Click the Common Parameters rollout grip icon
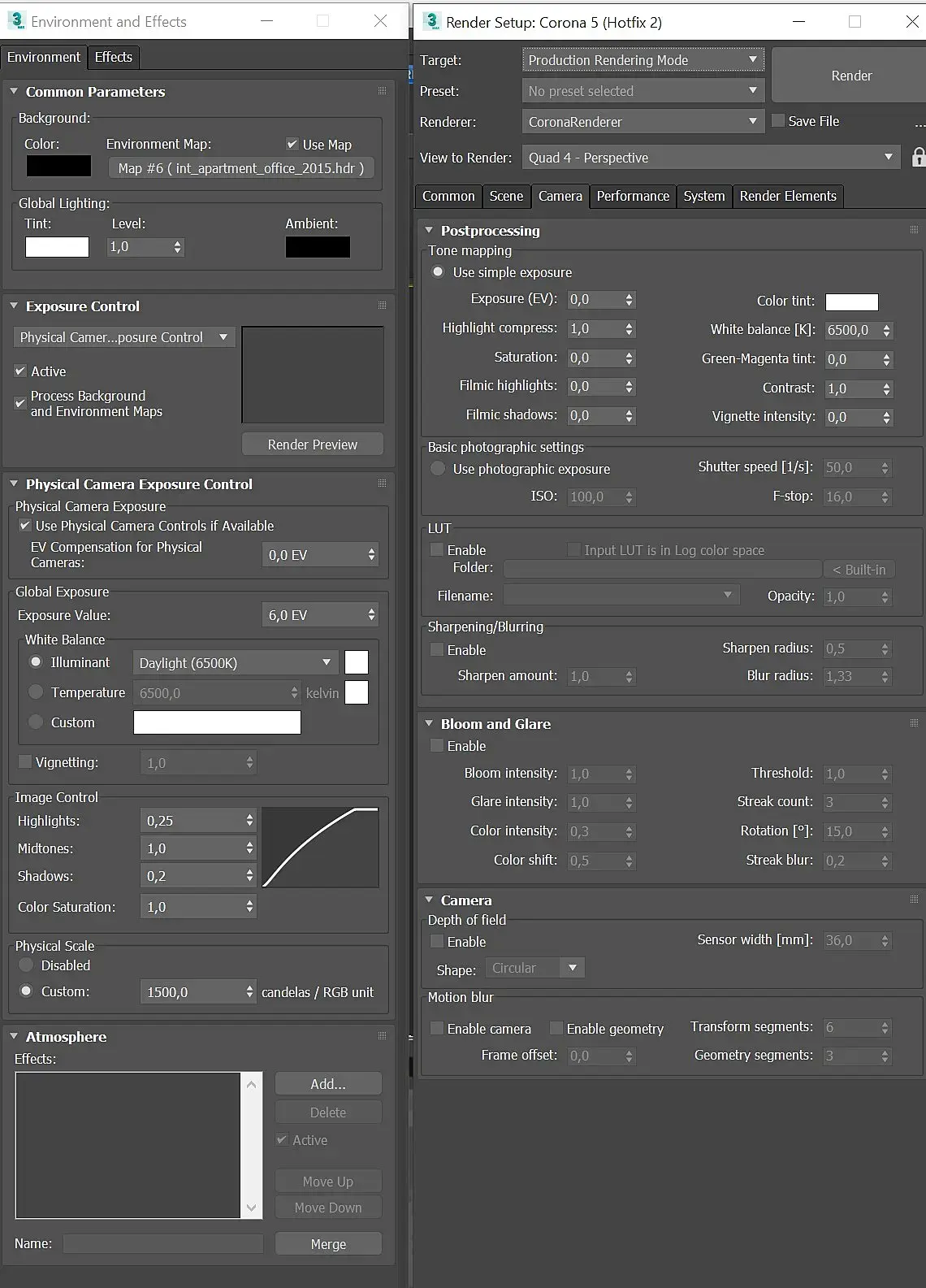The width and height of the screenshot is (926, 1288). [382, 91]
